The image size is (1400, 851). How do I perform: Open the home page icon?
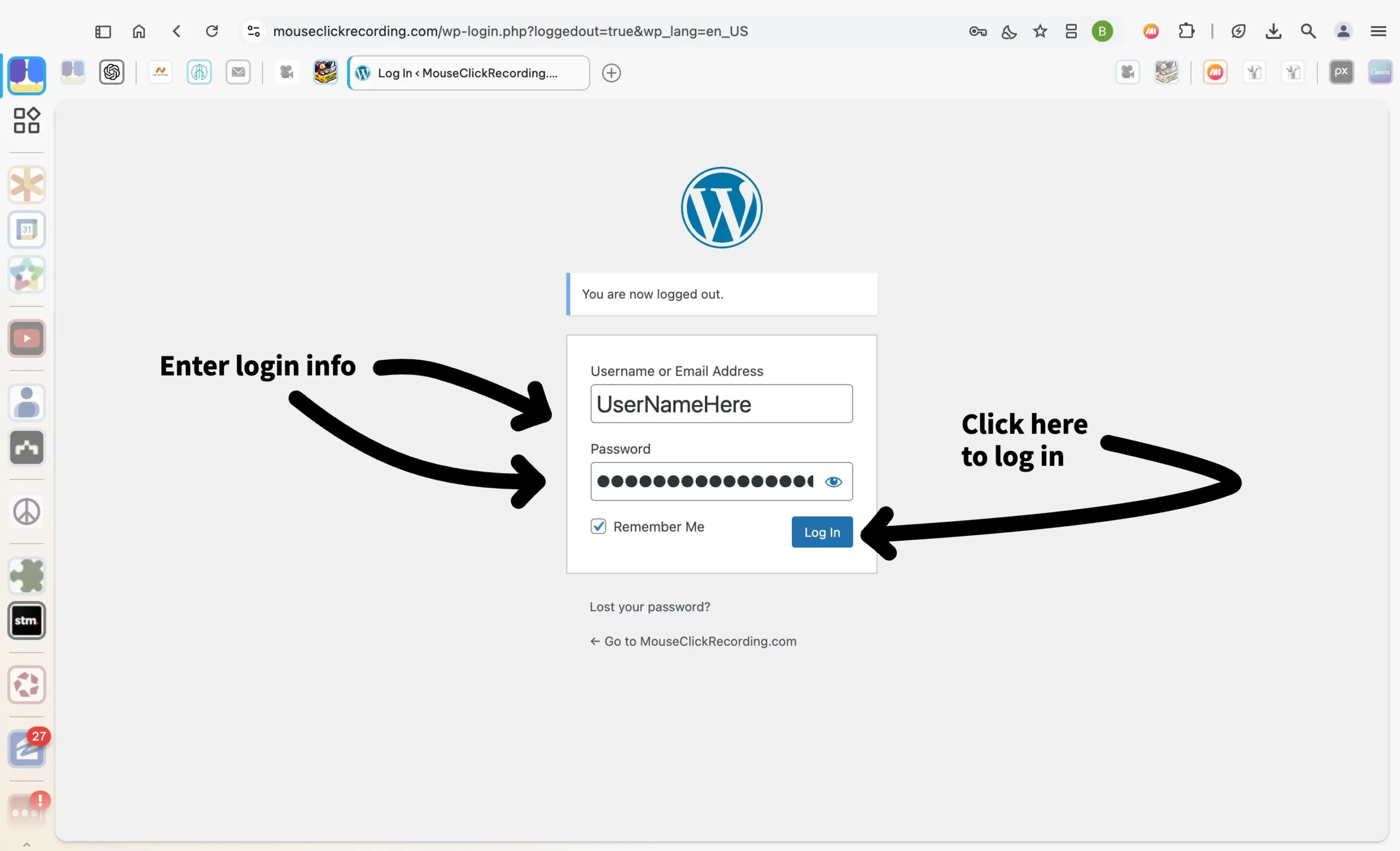(x=139, y=31)
